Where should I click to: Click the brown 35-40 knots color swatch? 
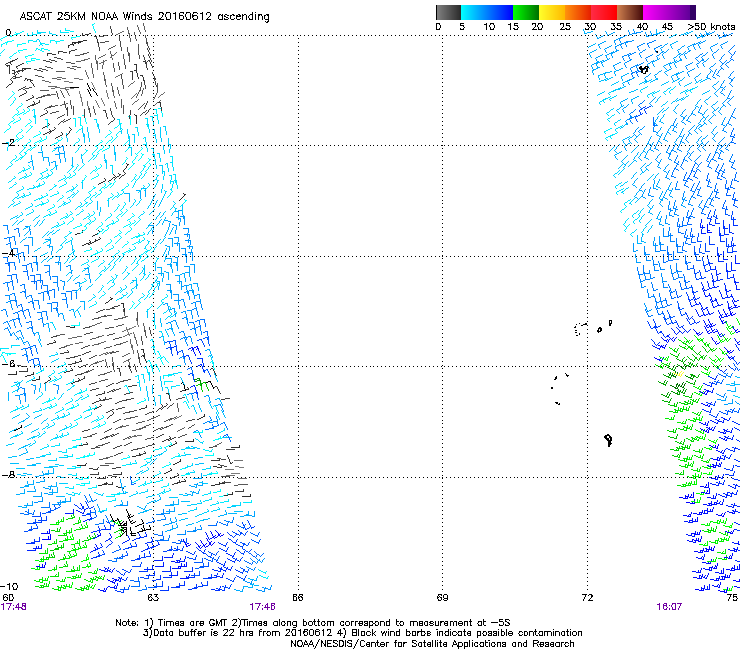click(630, 12)
